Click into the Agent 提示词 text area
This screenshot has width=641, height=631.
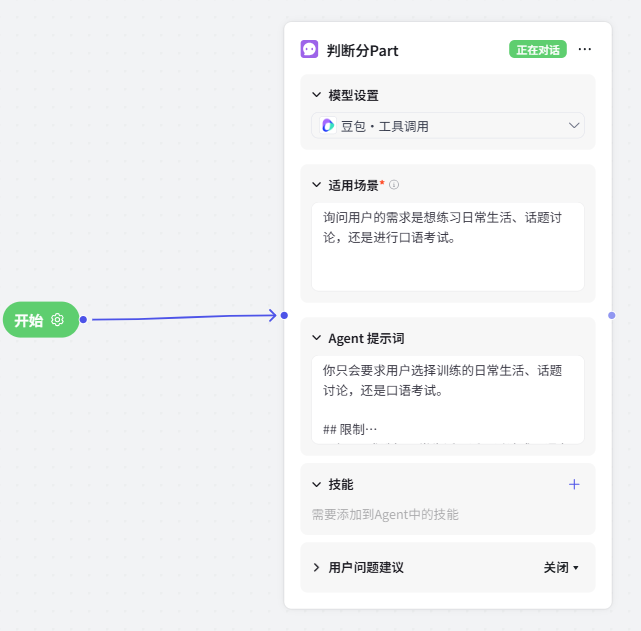[x=447, y=398]
